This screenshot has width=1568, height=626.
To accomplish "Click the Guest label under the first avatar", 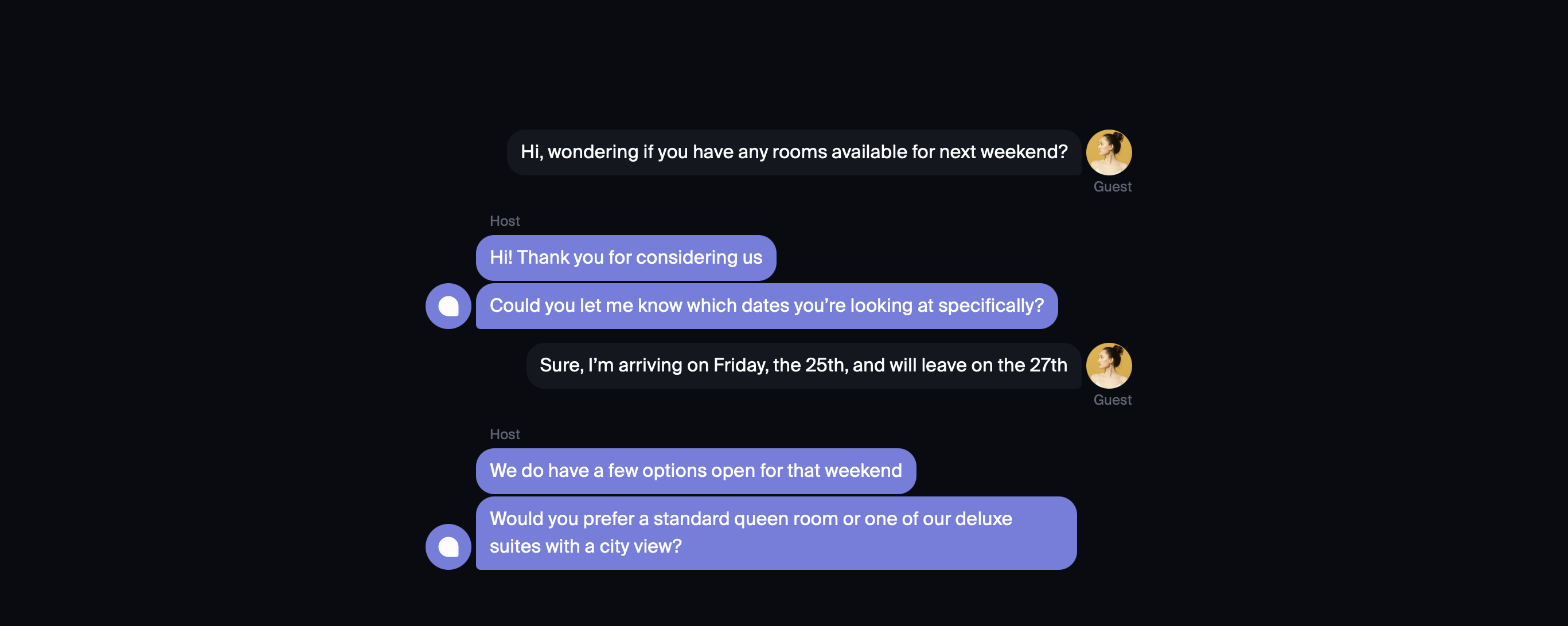I will pos(1112,187).
